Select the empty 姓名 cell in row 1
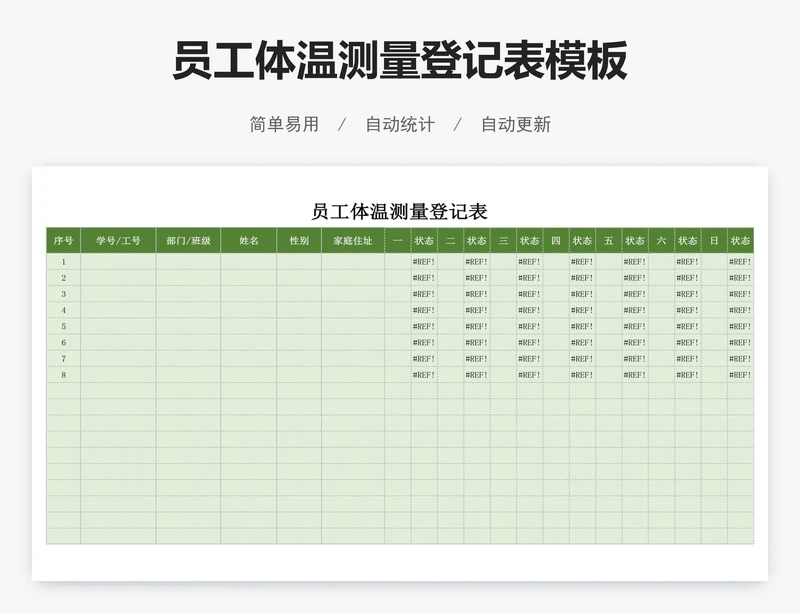 (250, 262)
